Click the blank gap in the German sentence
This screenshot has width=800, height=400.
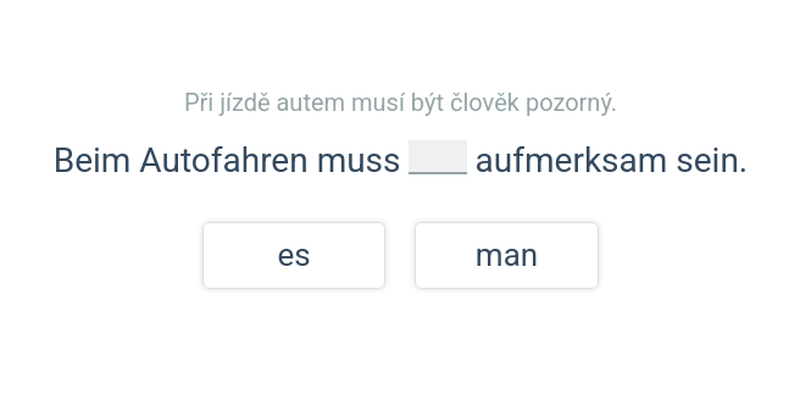click(438, 159)
